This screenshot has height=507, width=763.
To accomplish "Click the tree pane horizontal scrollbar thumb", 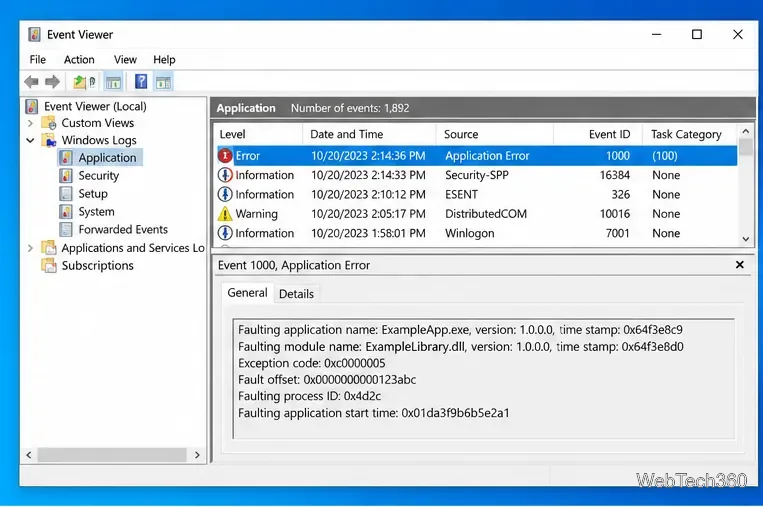I will pyautogui.click(x=112, y=455).
